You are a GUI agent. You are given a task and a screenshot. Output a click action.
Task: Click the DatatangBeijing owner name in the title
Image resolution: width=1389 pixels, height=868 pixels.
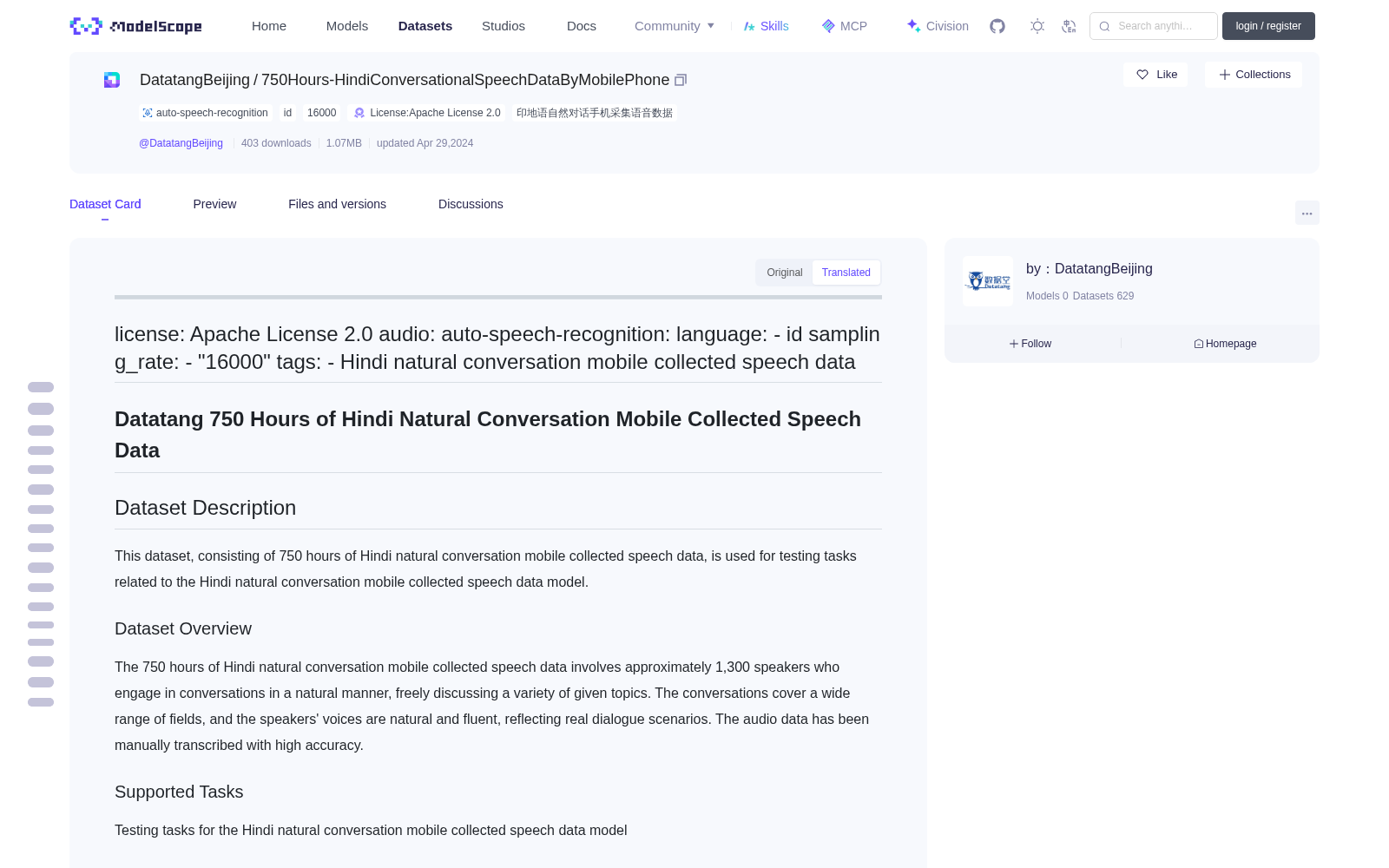click(194, 80)
